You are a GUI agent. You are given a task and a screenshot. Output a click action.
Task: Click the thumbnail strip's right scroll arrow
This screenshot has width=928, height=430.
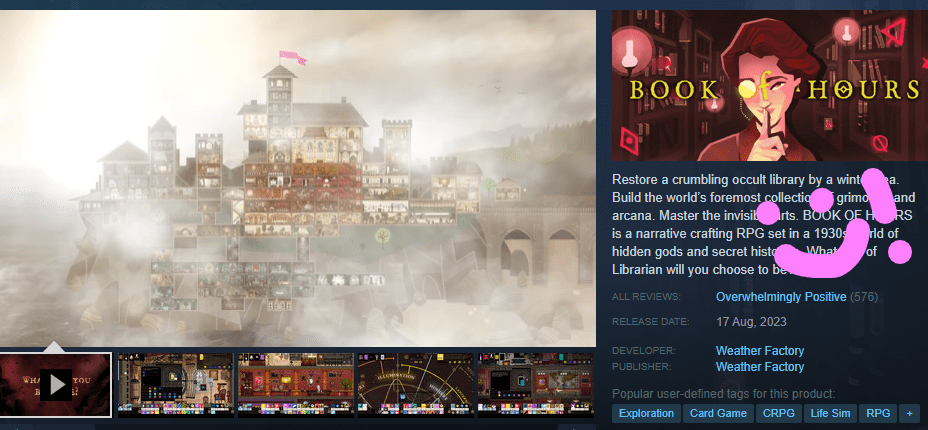pos(577,427)
